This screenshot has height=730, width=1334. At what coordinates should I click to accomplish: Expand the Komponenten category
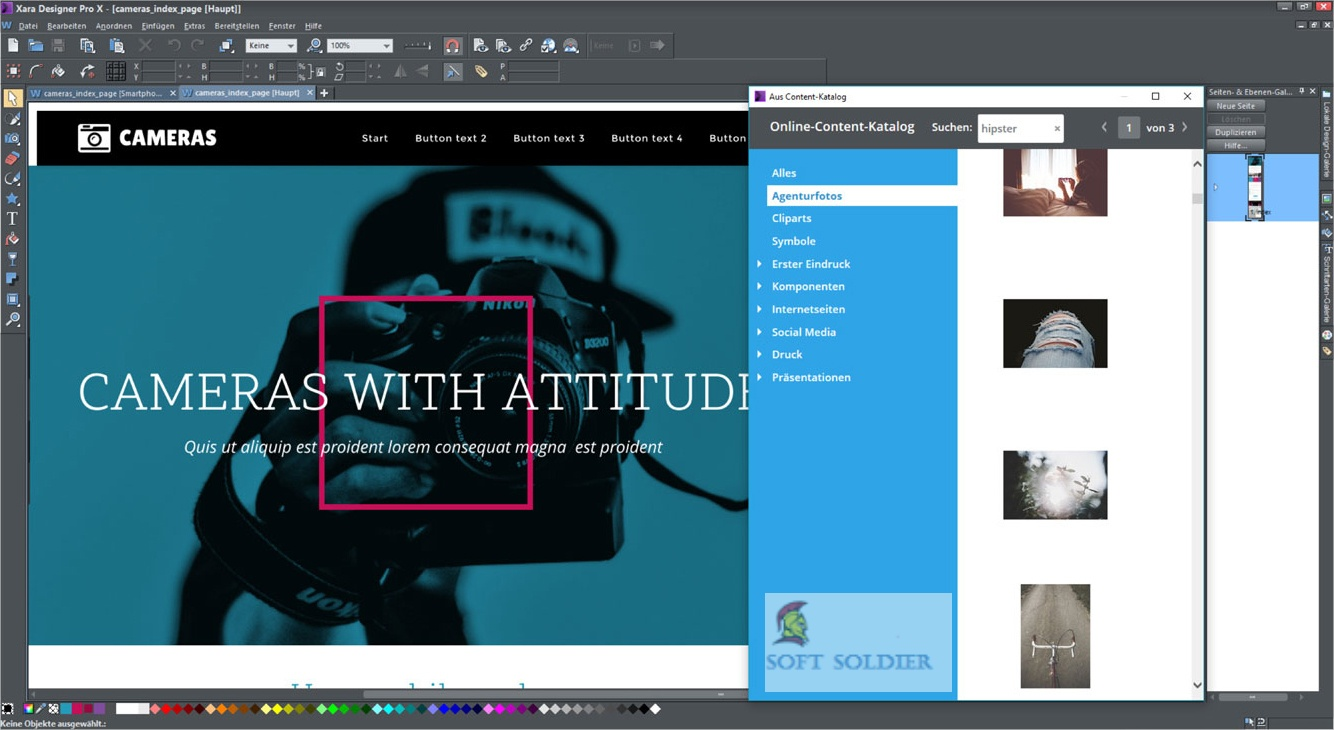760,286
